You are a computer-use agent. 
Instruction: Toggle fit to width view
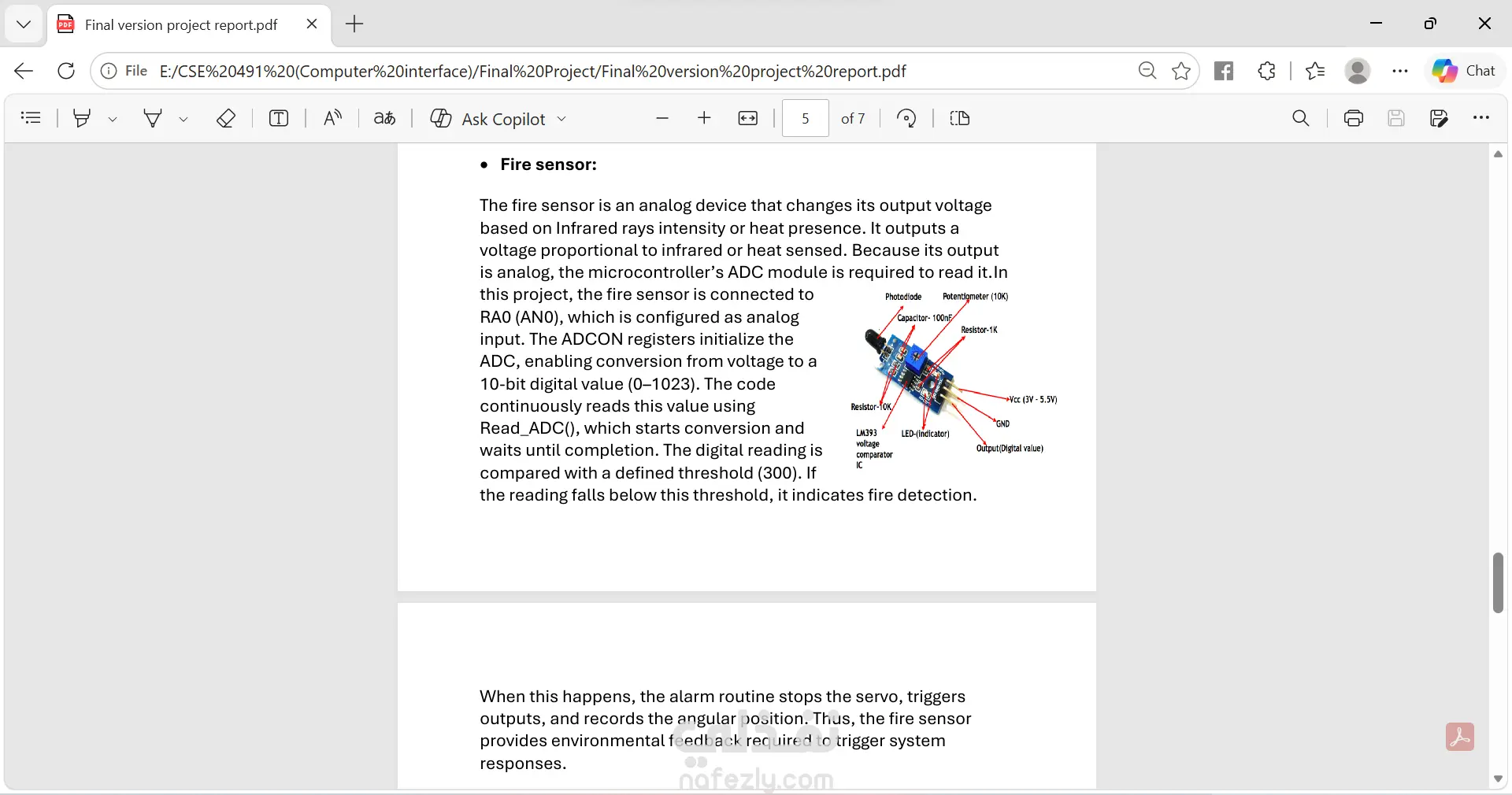point(747,118)
